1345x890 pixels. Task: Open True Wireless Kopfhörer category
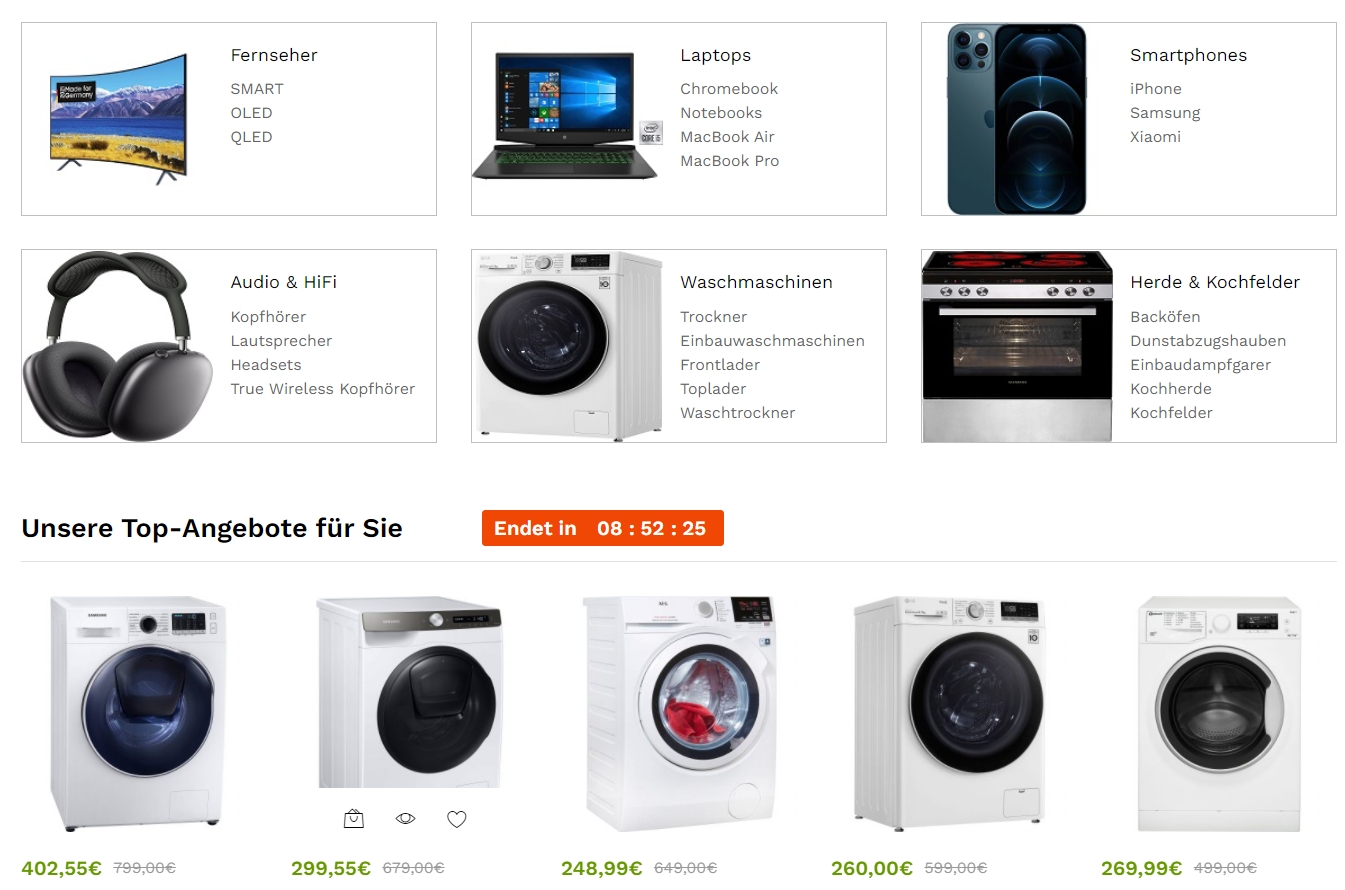[322, 389]
